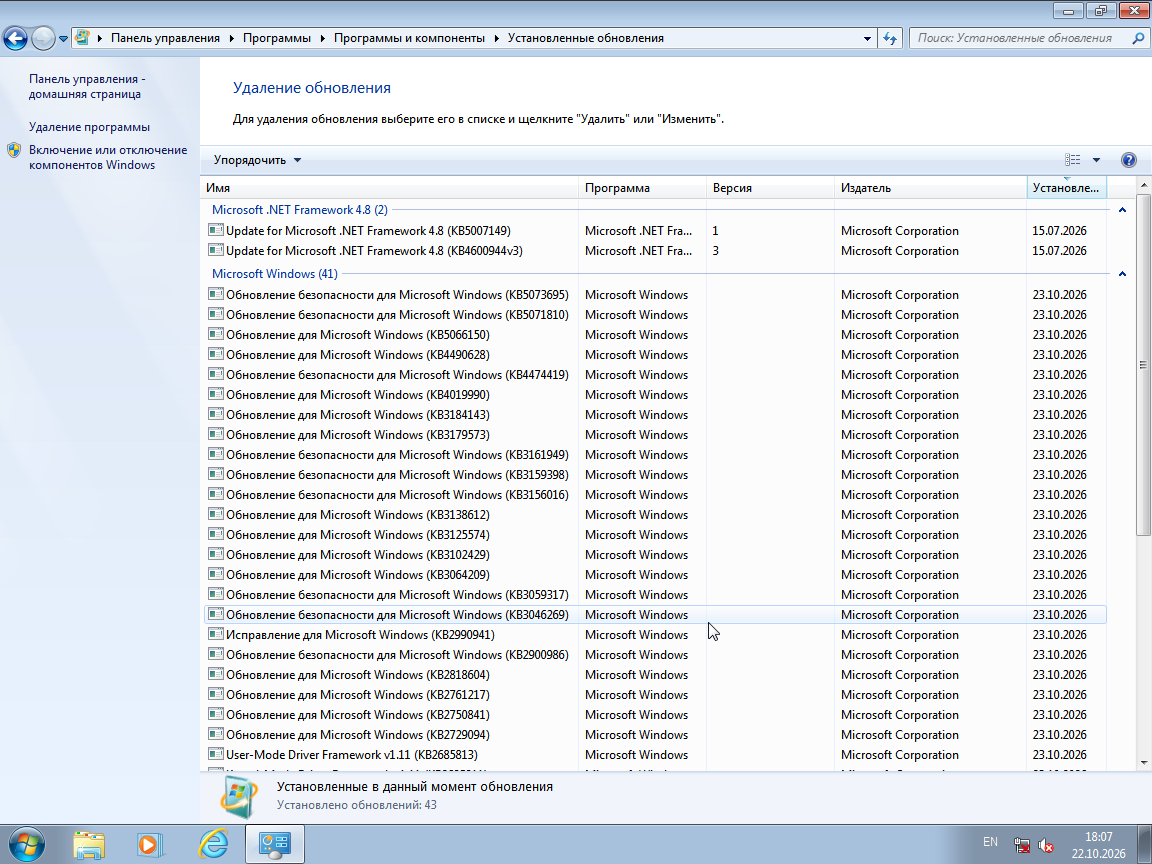Screen dimensions: 1152x864
Task: Select the KB3179573 update icon
Action: (215, 433)
